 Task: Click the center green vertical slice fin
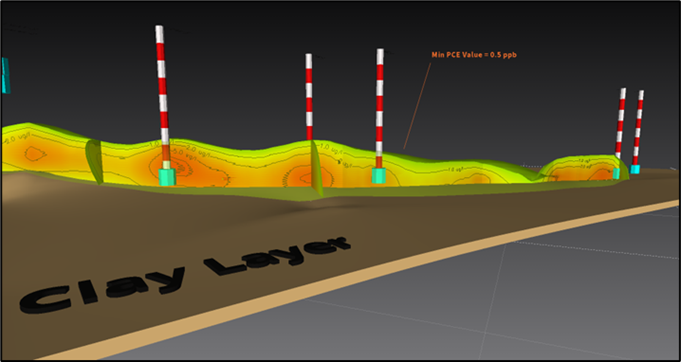316,169
